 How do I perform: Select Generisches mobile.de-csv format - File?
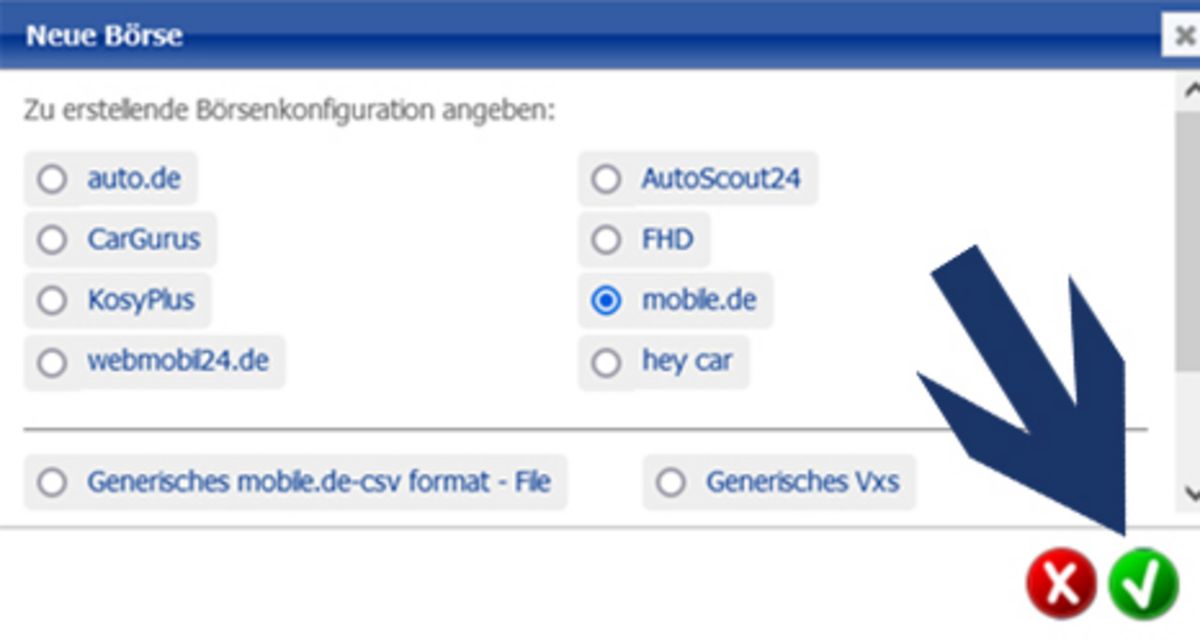[x=51, y=482]
